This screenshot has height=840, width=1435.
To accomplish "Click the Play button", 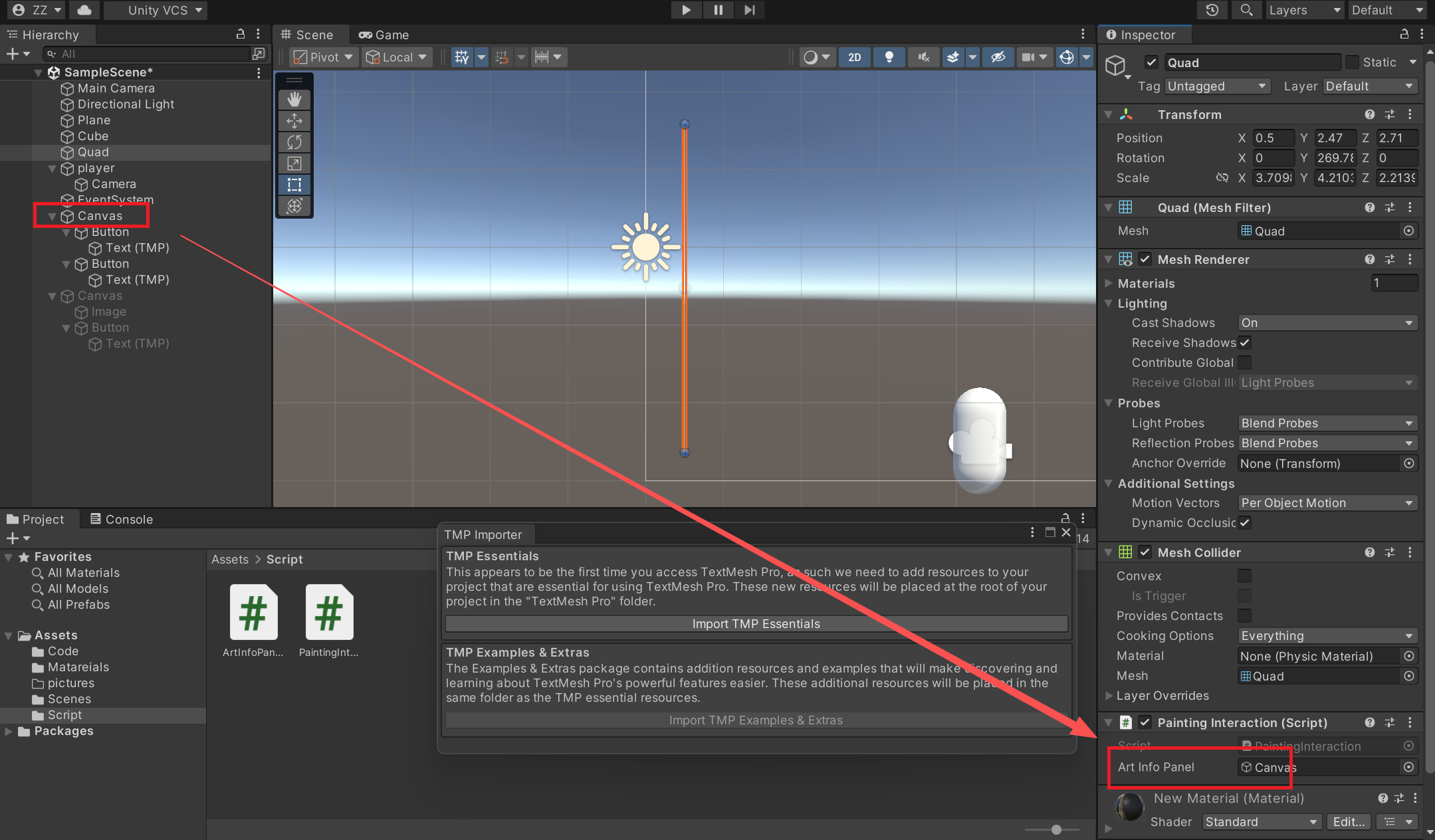I will [686, 10].
